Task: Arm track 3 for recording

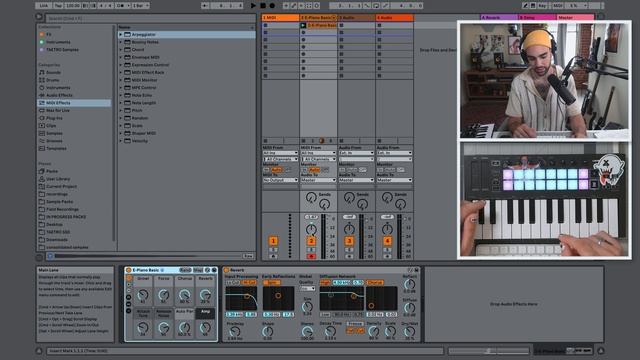Action: click(x=349, y=256)
